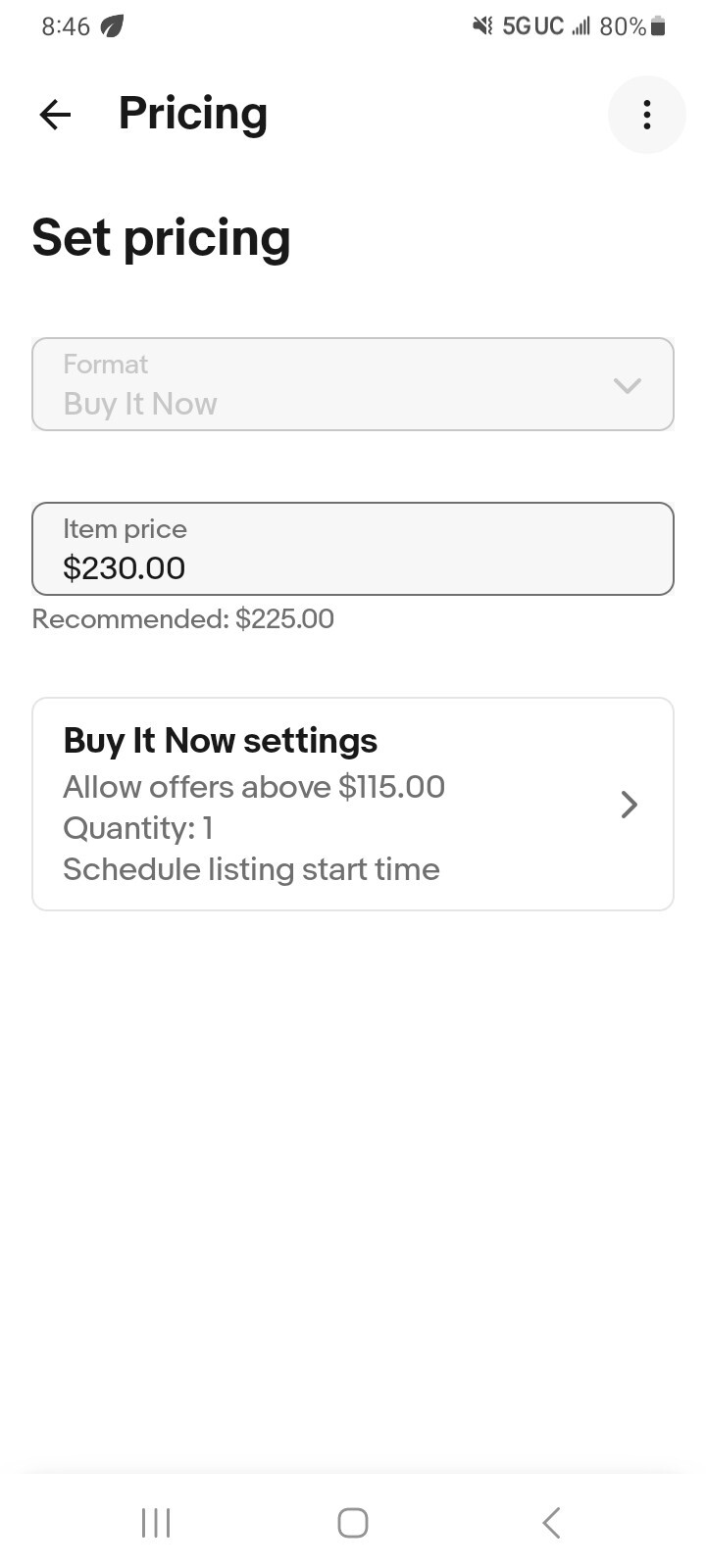Tap the 5G UC signal indicator

(533, 26)
